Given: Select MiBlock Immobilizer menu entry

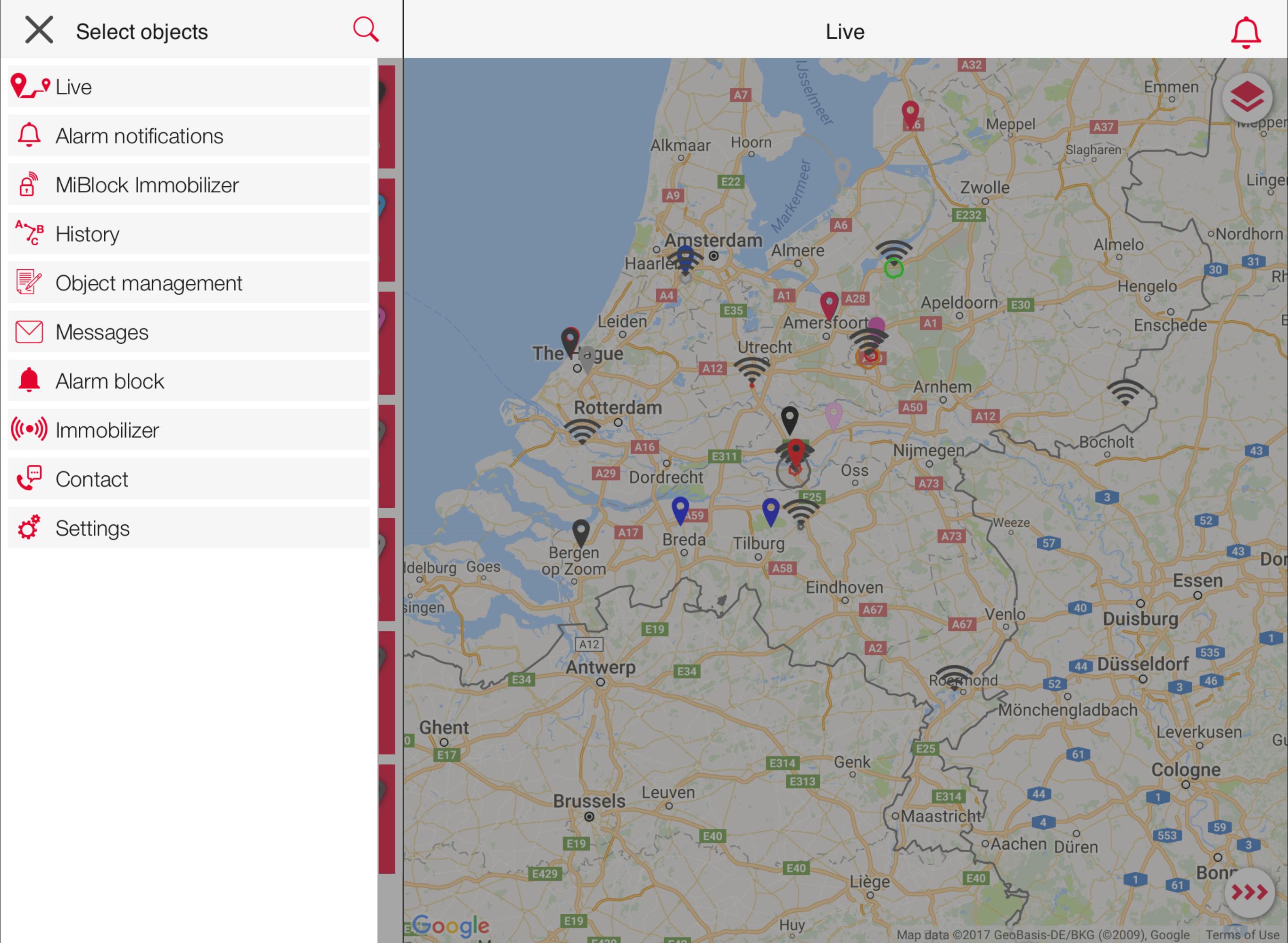Looking at the screenshot, I should click(189, 185).
